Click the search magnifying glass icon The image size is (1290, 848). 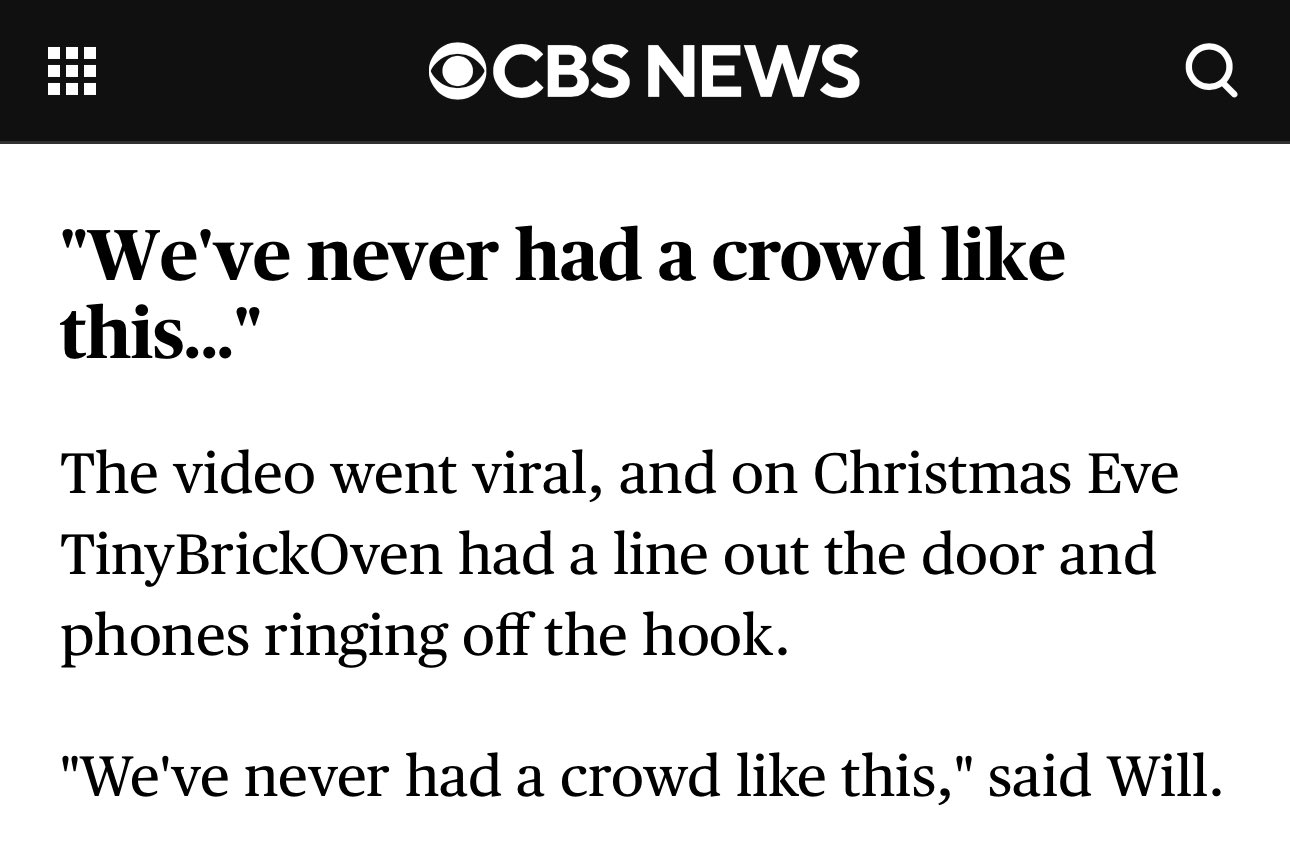tap(1211, 72)
